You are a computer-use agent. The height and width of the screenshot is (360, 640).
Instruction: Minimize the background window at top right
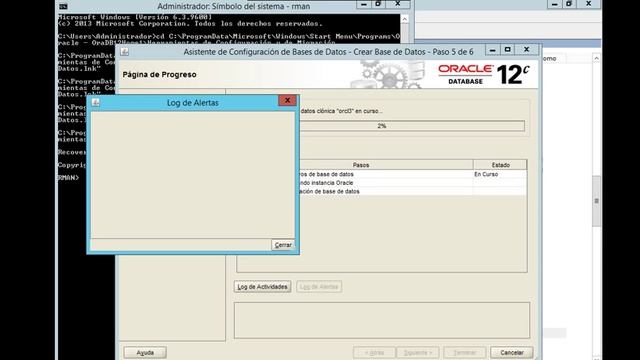pos(554,4)
